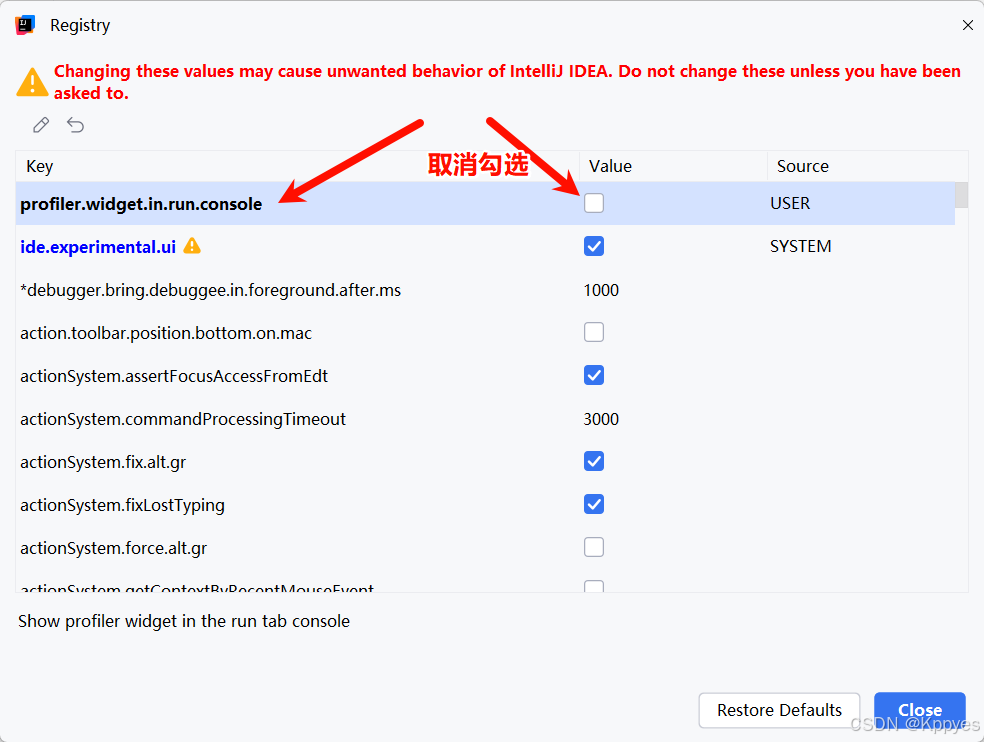Click the value 3000
The width and height of the screenshot is (984, 742).
(x=601, y=419)
